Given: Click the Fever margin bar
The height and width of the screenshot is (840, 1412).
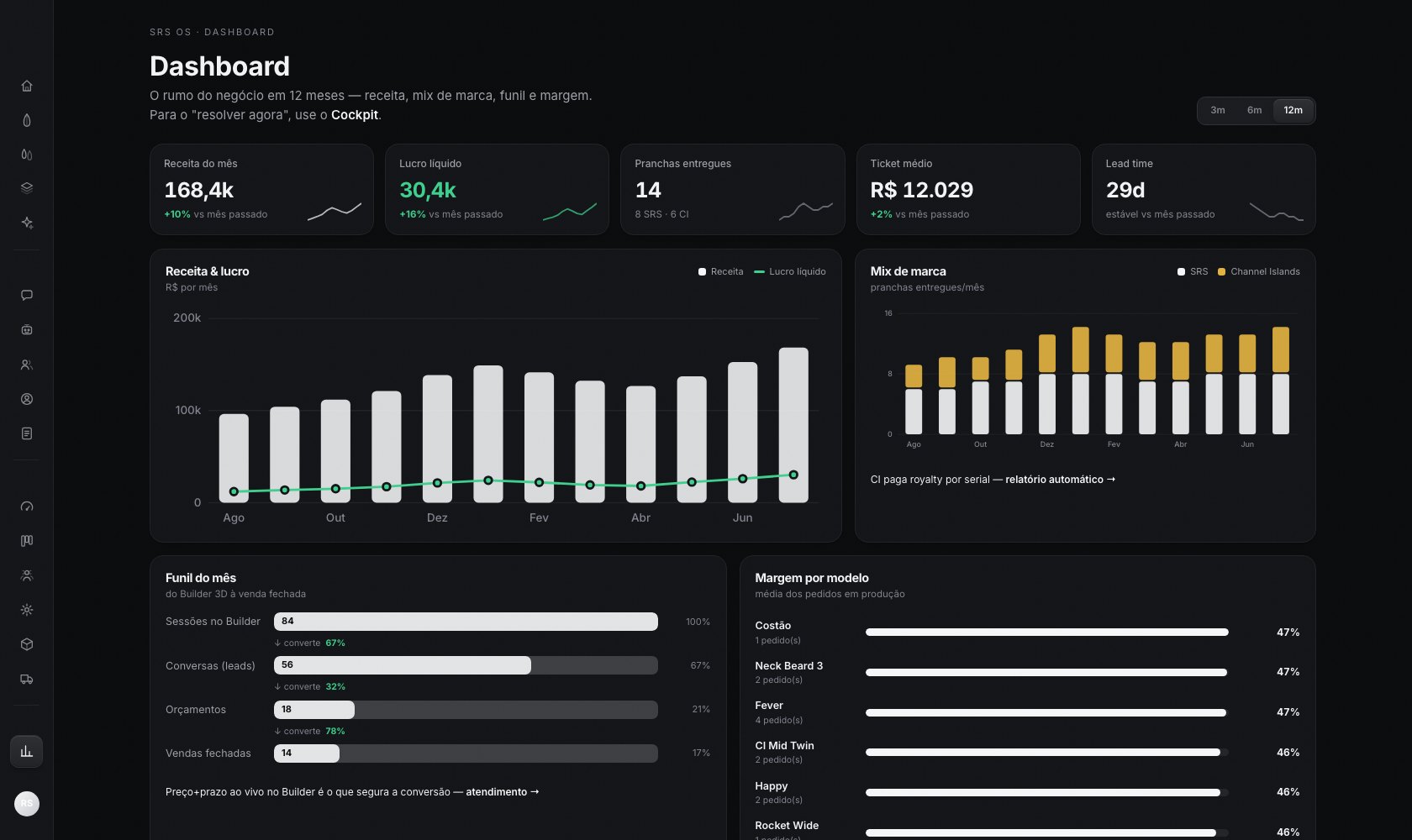Looking at the screenshot, I should click(x=1047, y=712).
